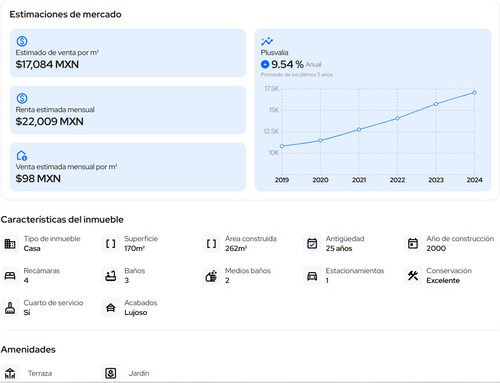Click the Jardín amenity icon
500x383 pixels.
[111, 373]
